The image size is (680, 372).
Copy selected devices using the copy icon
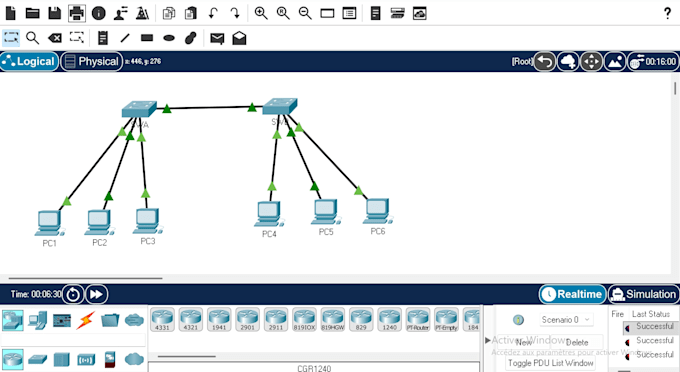169,13
